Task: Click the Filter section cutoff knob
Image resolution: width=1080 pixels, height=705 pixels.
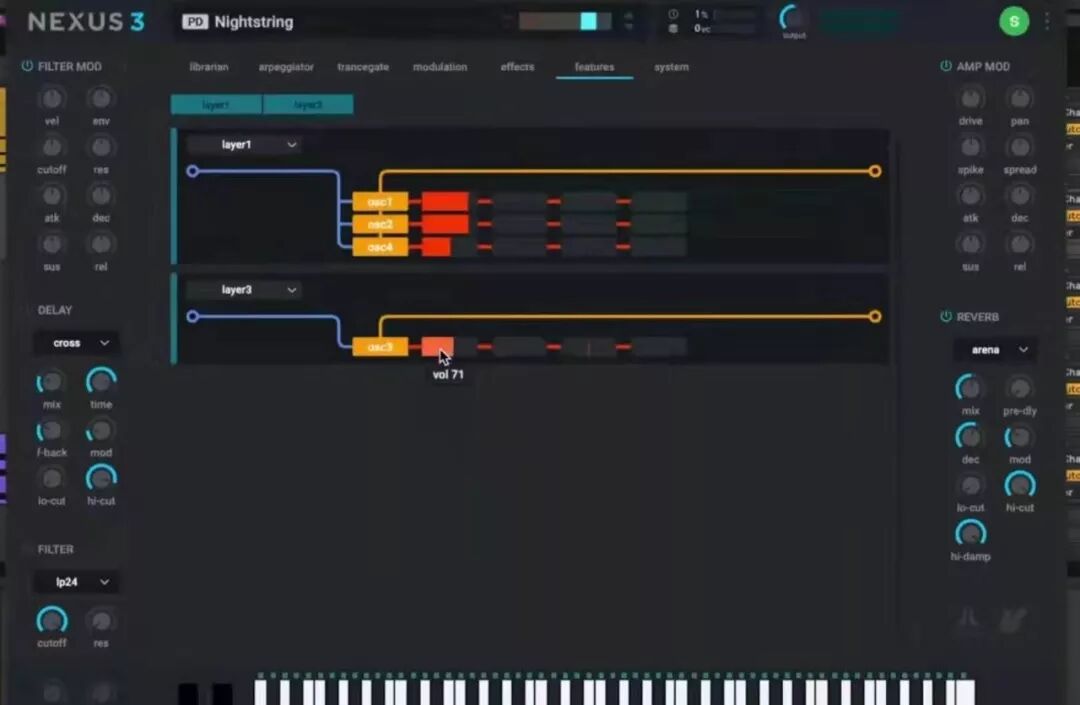Action: [x=52, y=621]
